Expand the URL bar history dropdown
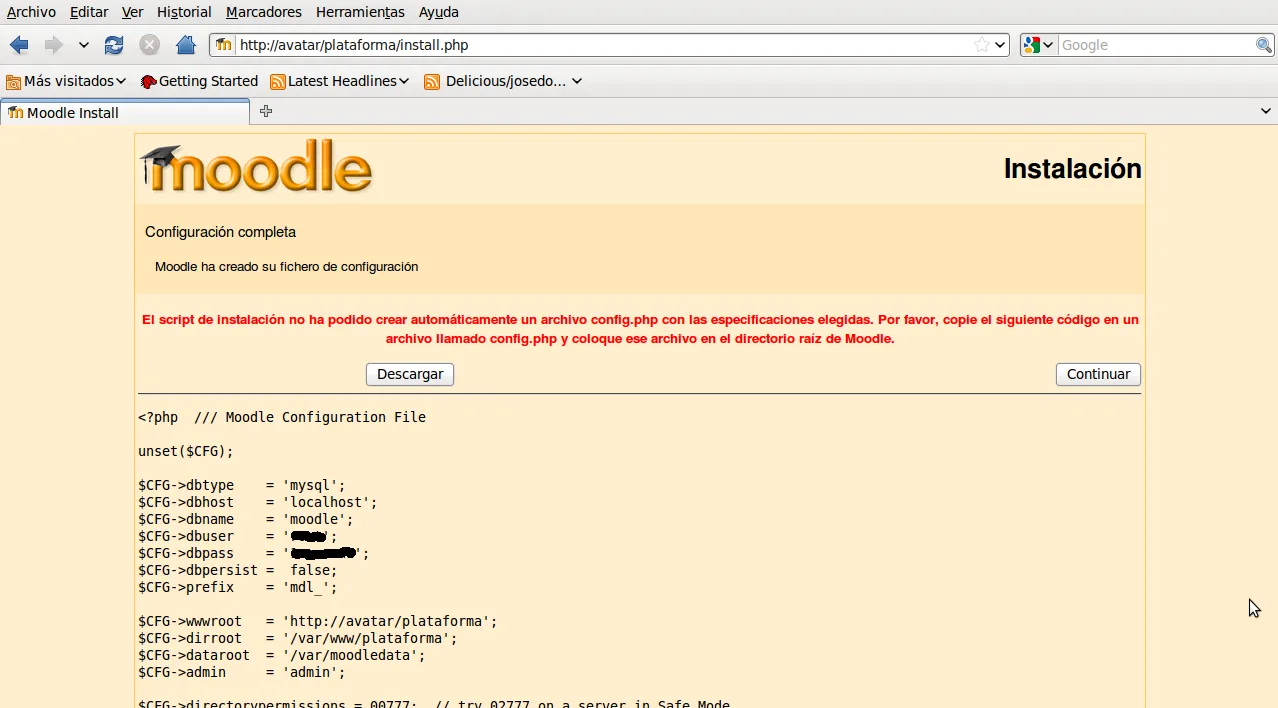This screenshot has width=1278, height=708. click(x=1000, y=45)
